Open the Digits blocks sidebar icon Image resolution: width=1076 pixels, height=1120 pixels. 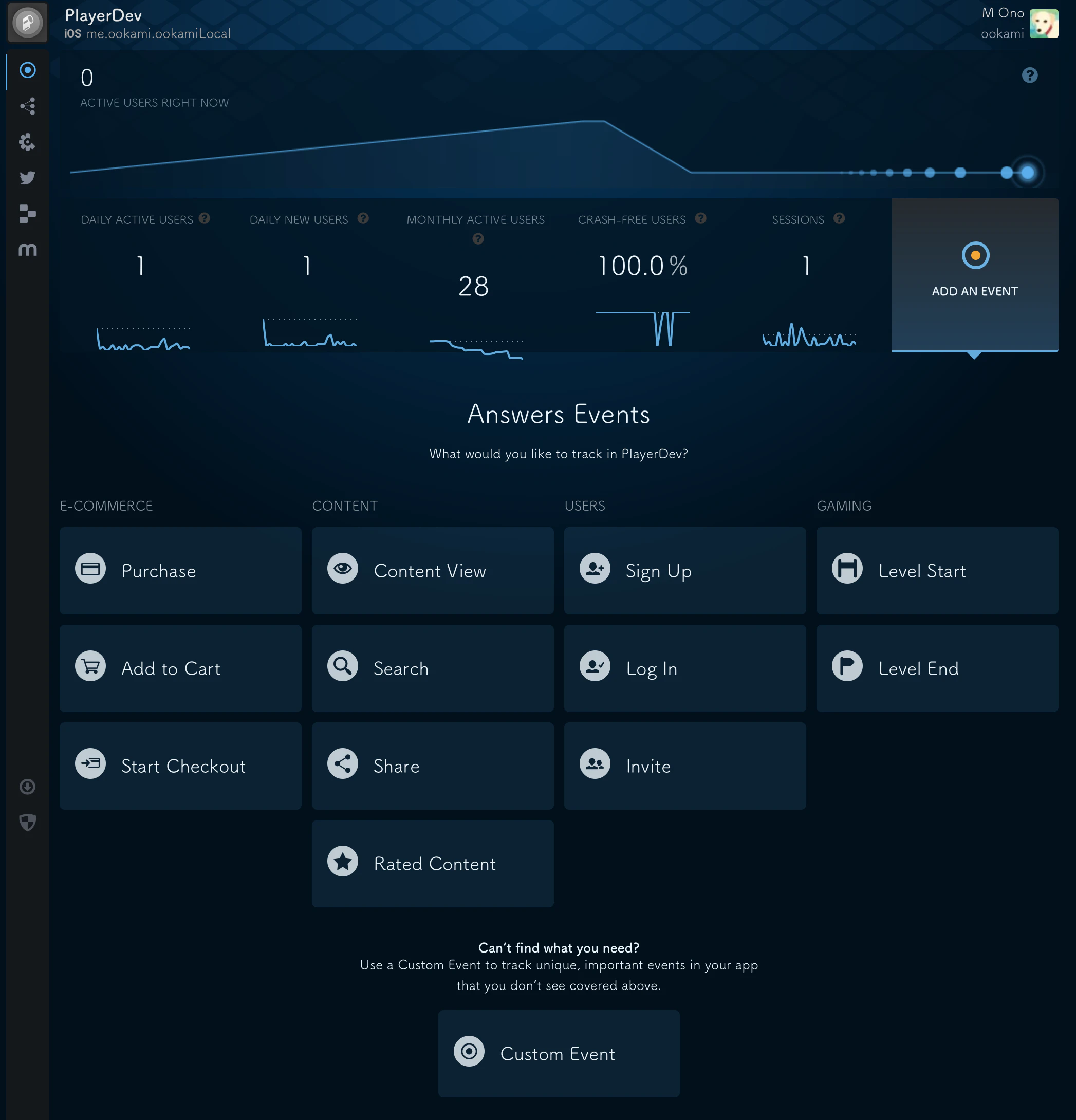click(27, 214)
